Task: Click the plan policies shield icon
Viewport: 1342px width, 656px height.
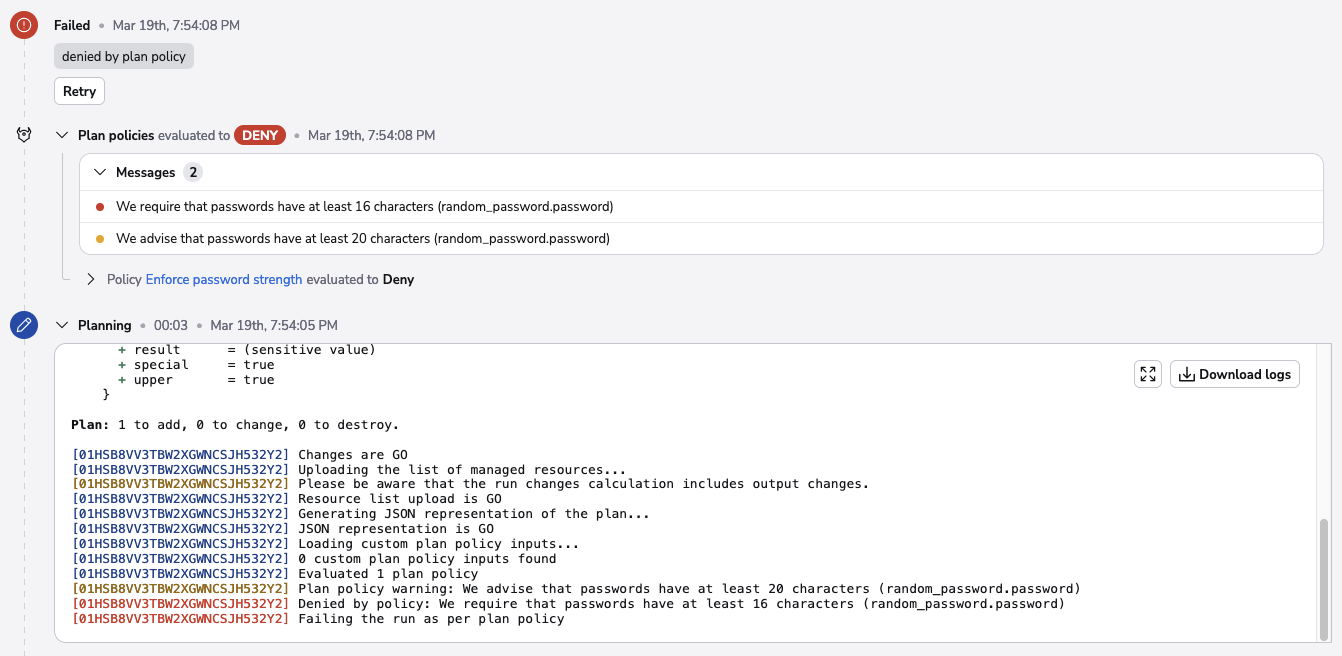Action: [x=24, y=135]
